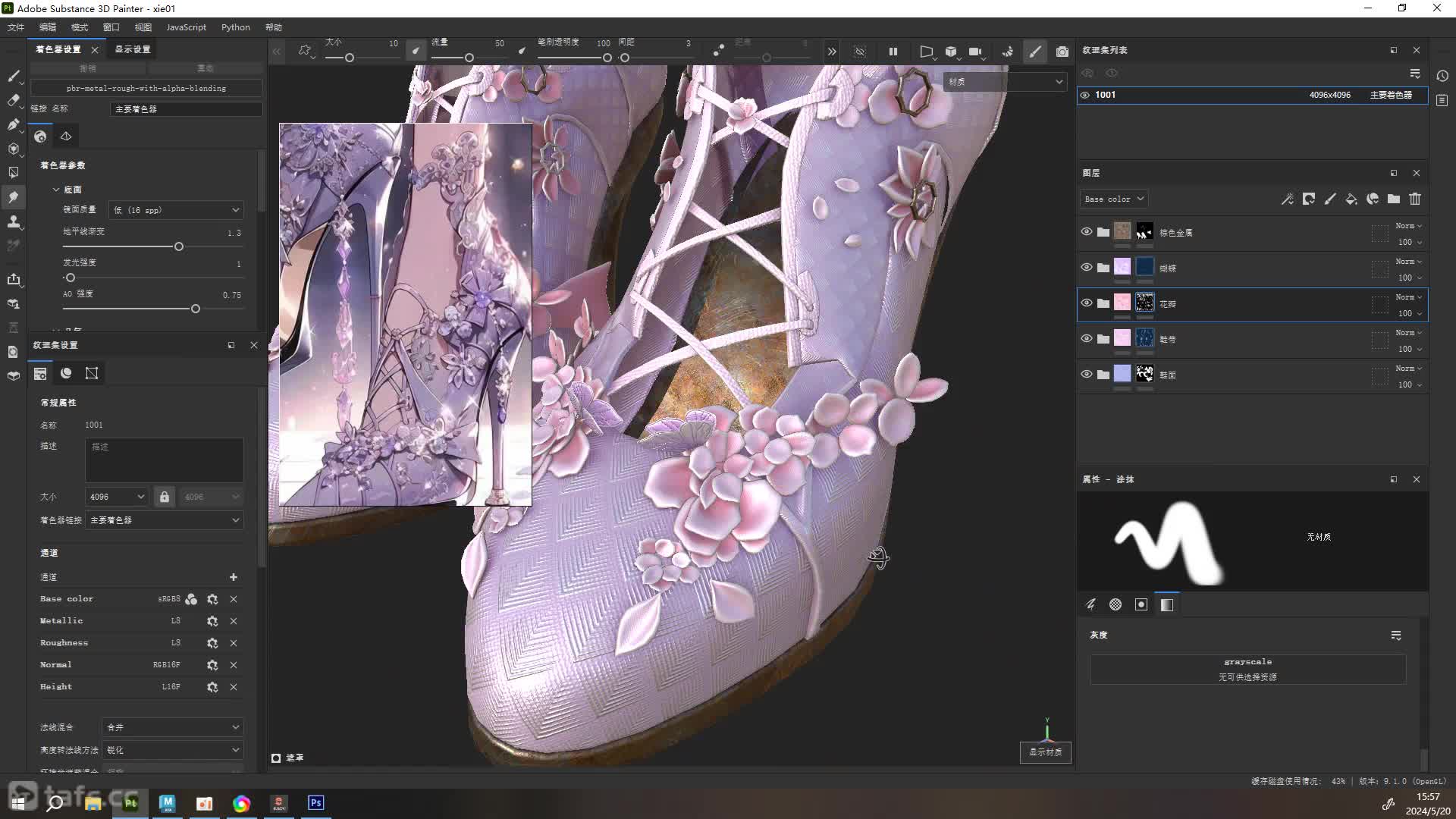Screen dimensions: 1456x819
Task: Open the Resource updater icon in left toolbar
Action: (x=13, y=352)
